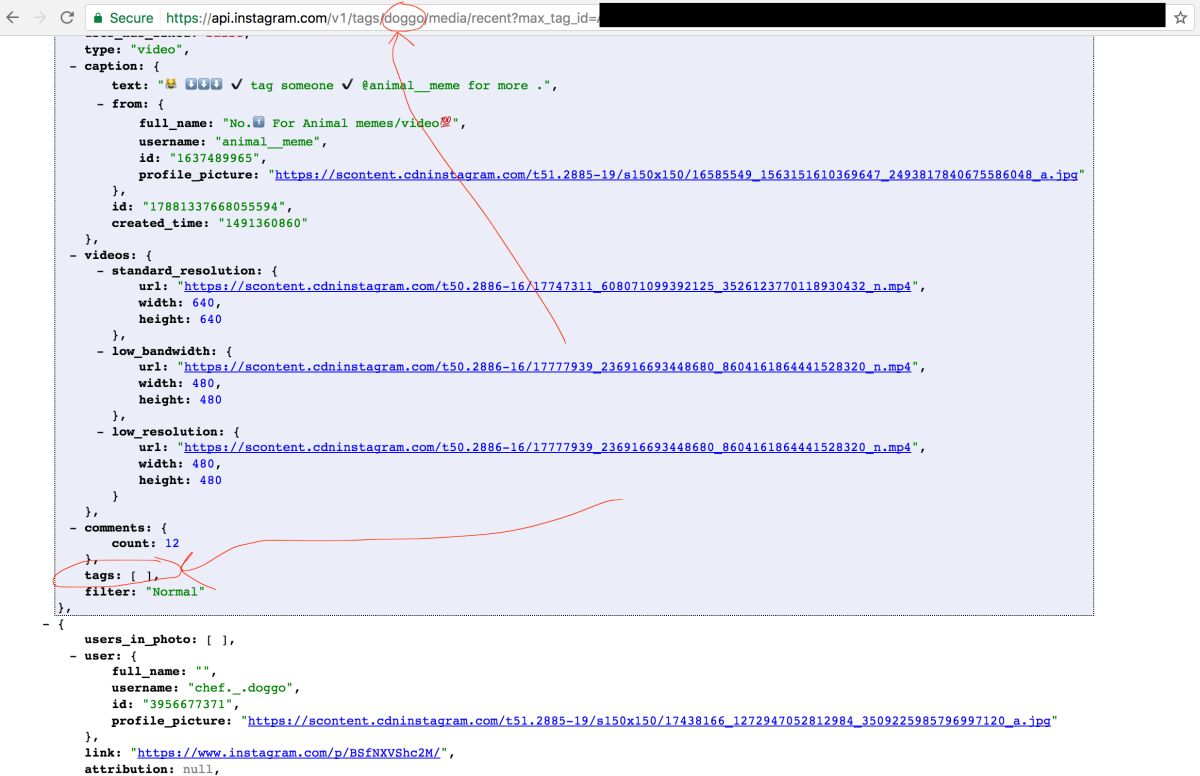1200x776 pixels.
Task: Select the attribution null value
Action: tap(200, 769)
